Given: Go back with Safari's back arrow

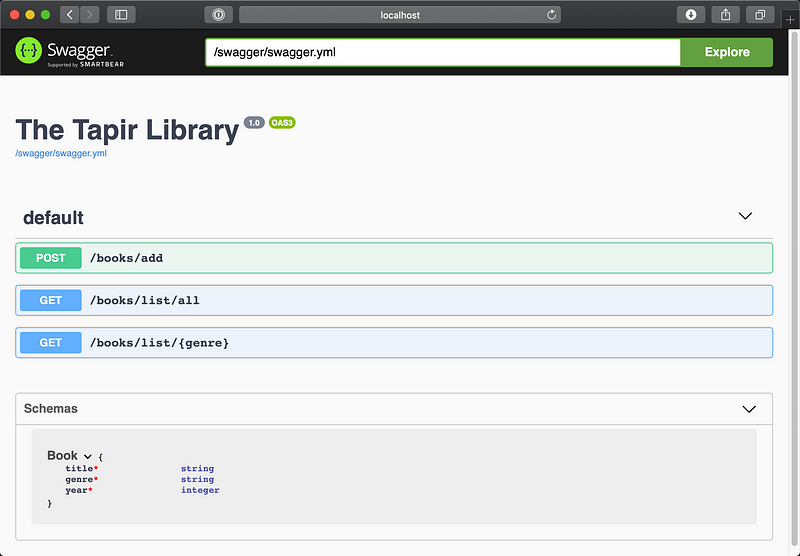Looking at the screenshot, I should click(70, 15).
